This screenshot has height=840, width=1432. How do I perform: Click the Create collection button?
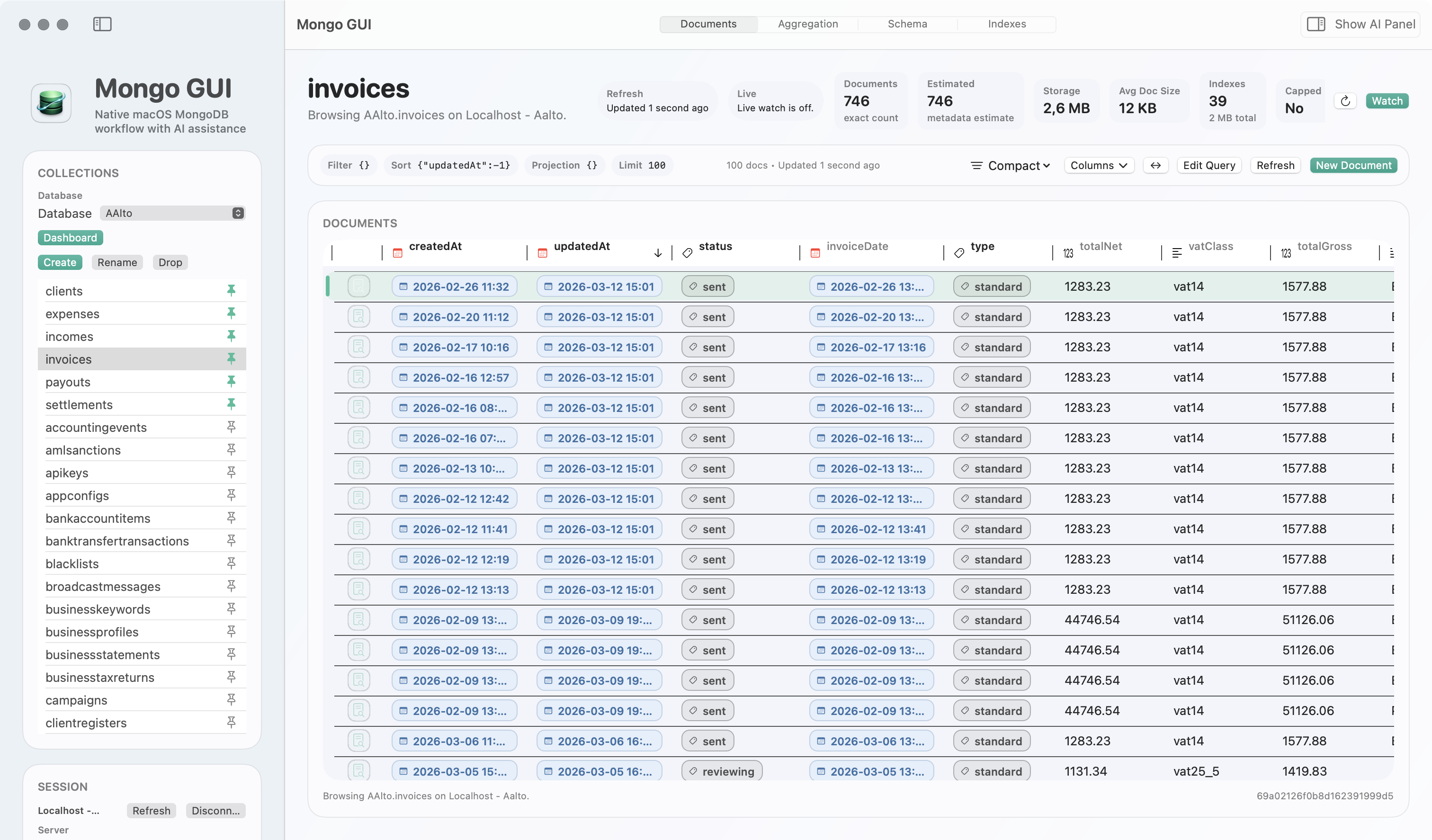[60, 262]
